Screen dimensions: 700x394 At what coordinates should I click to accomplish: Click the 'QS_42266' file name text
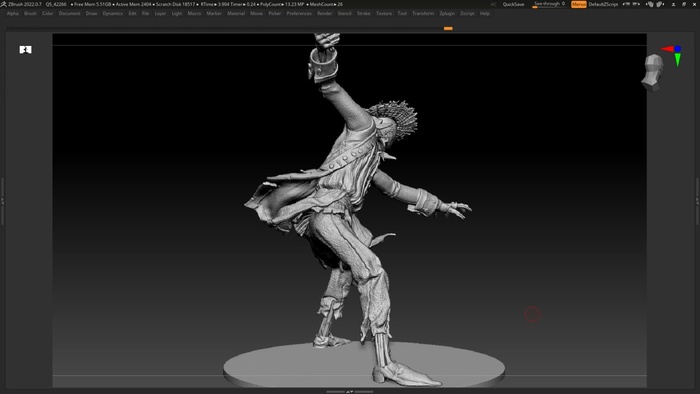(56, 4)
